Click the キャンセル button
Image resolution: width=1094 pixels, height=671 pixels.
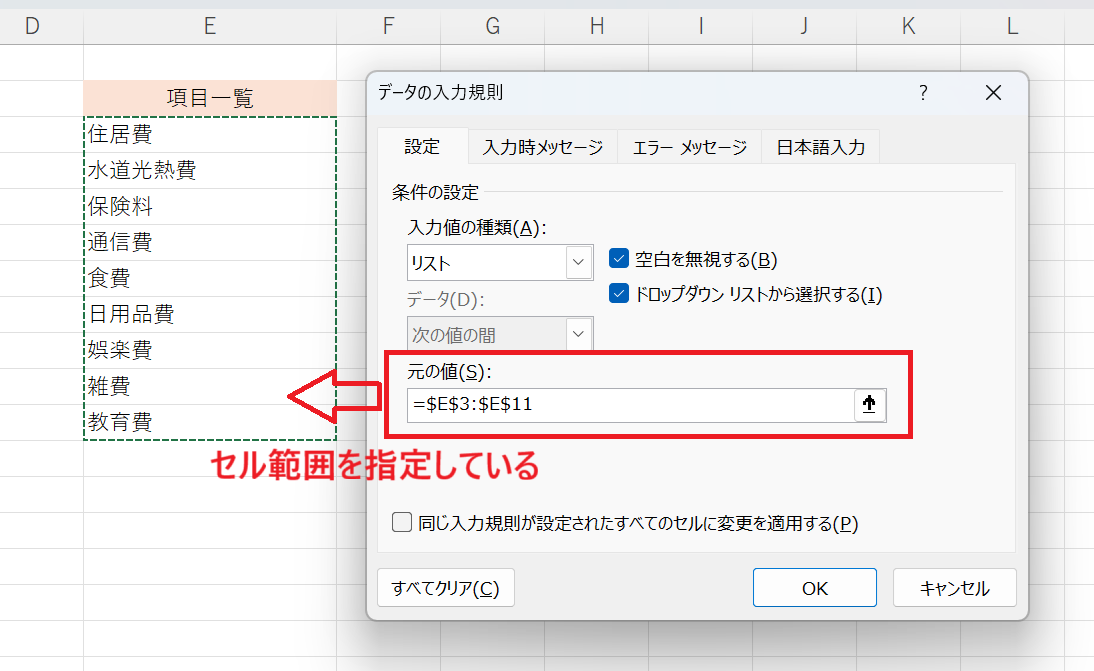tap(954, 588)
